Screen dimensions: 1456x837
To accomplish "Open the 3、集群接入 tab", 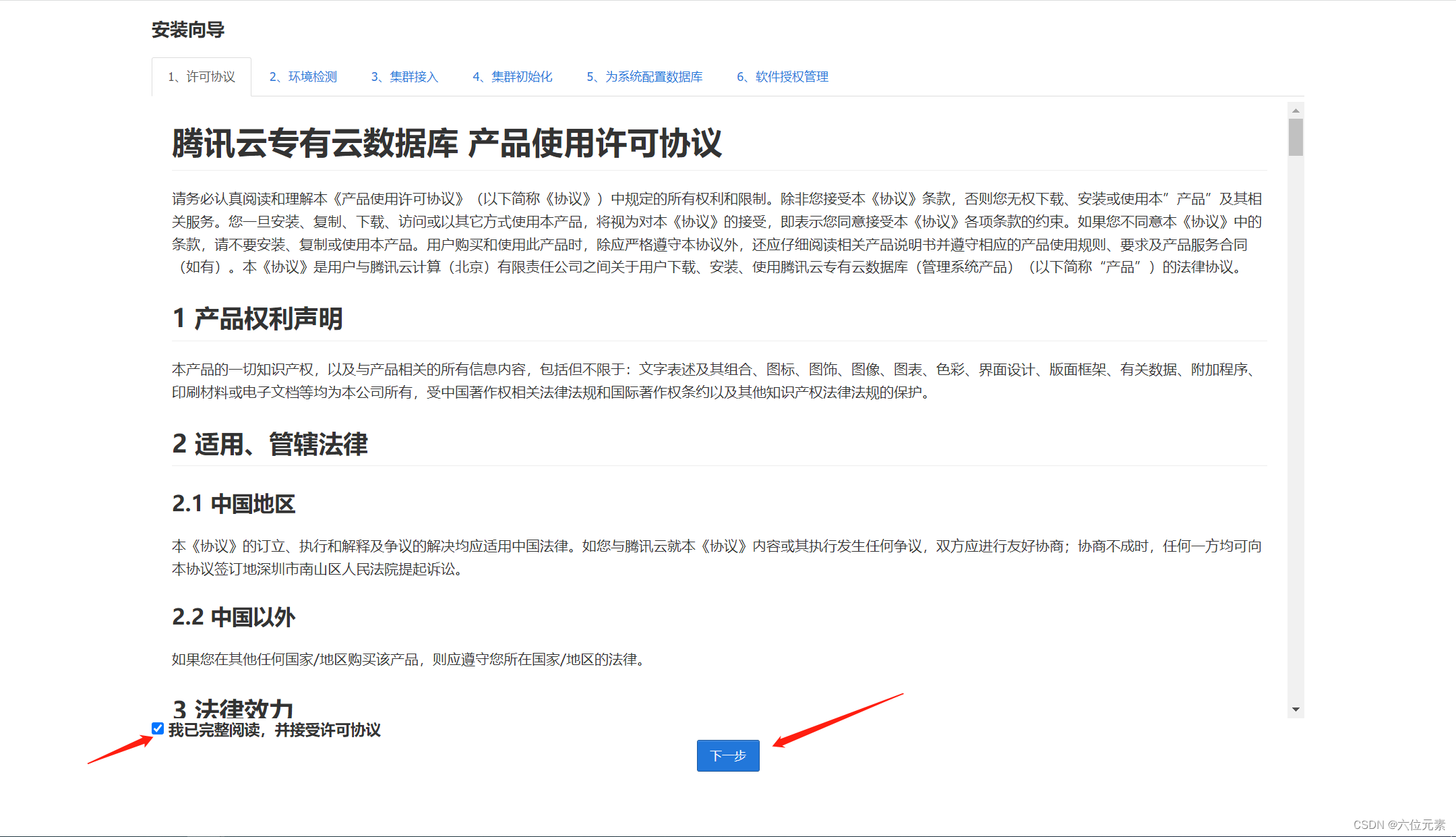I will (x=404, y=77).
